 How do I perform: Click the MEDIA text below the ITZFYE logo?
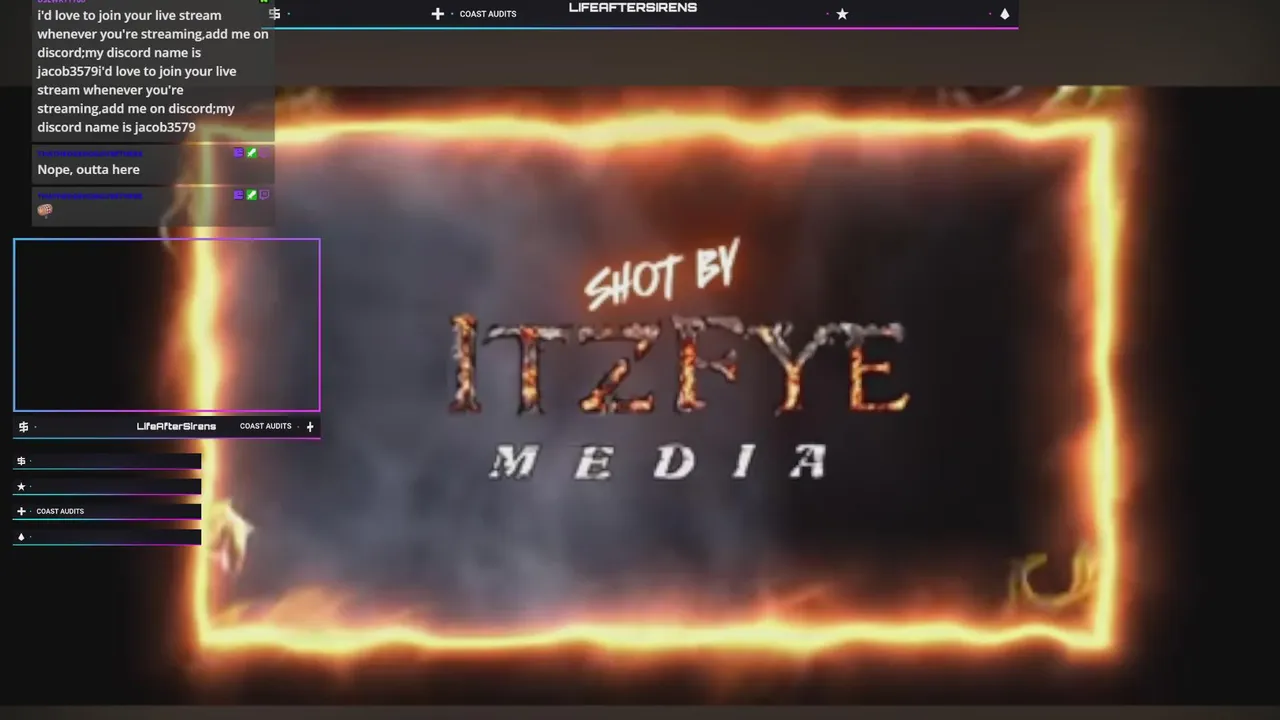(x=660, y=462)
